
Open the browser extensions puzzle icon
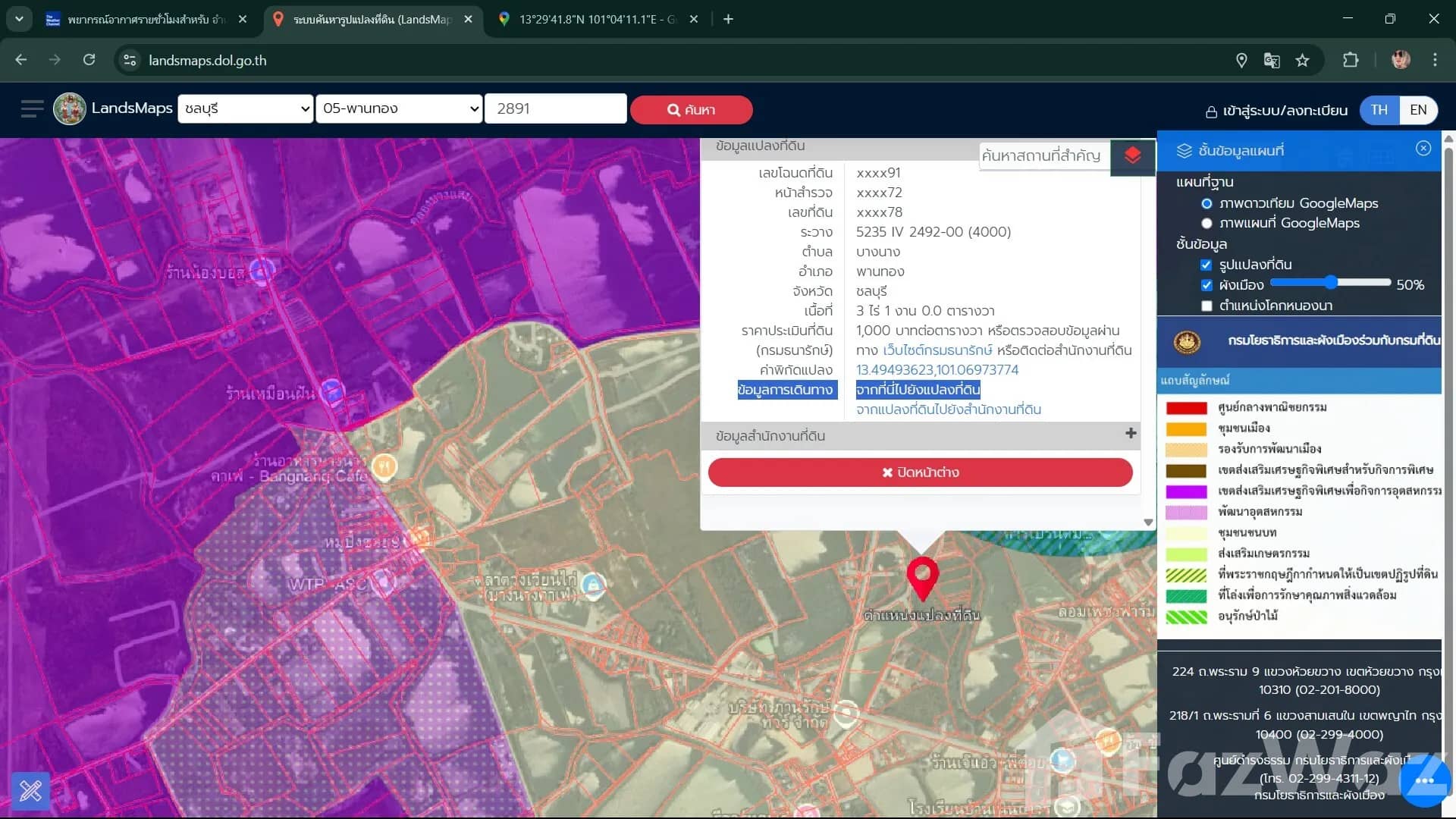pos(1351,61)
